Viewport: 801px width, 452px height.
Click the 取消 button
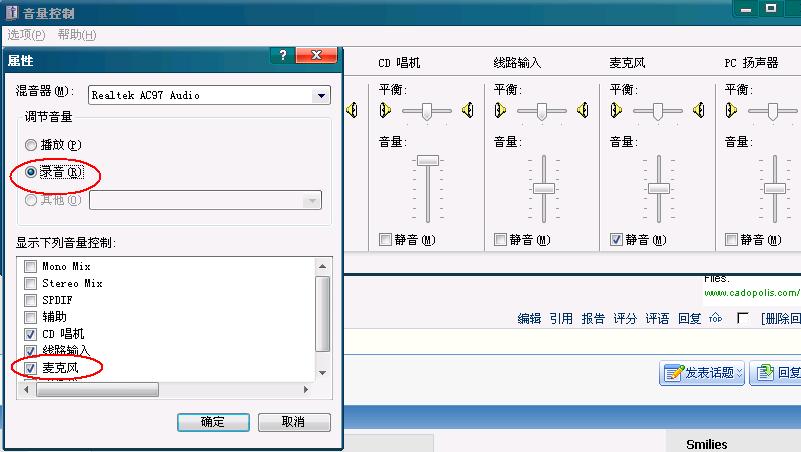point(294,422)
